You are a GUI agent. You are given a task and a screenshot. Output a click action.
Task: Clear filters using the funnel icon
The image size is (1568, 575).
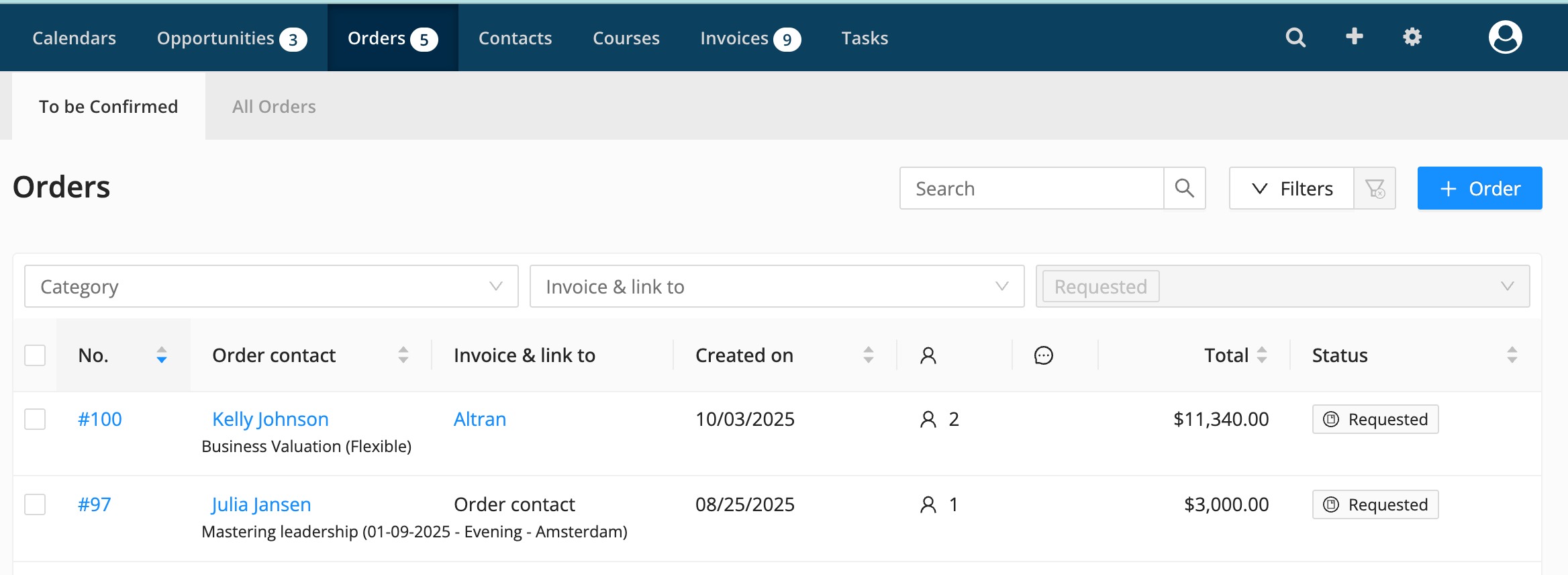click(x=1375, y=189)
